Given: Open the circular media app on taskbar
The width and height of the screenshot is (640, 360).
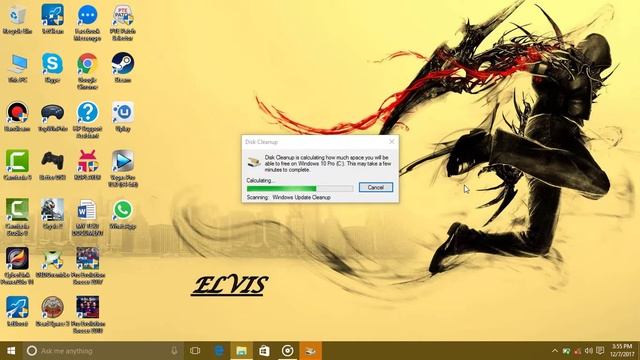Looking at the screenshot, I should (x=287, y=351).
